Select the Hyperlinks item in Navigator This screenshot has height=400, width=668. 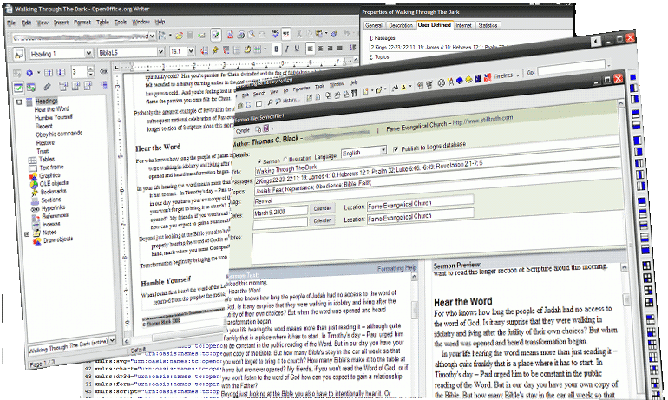(53, 208)
